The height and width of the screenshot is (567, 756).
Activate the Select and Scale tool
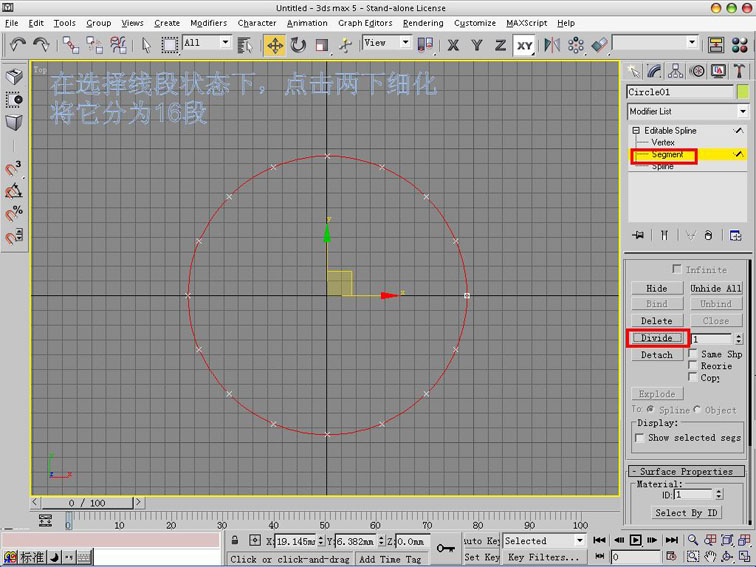[x=322, y=46]
